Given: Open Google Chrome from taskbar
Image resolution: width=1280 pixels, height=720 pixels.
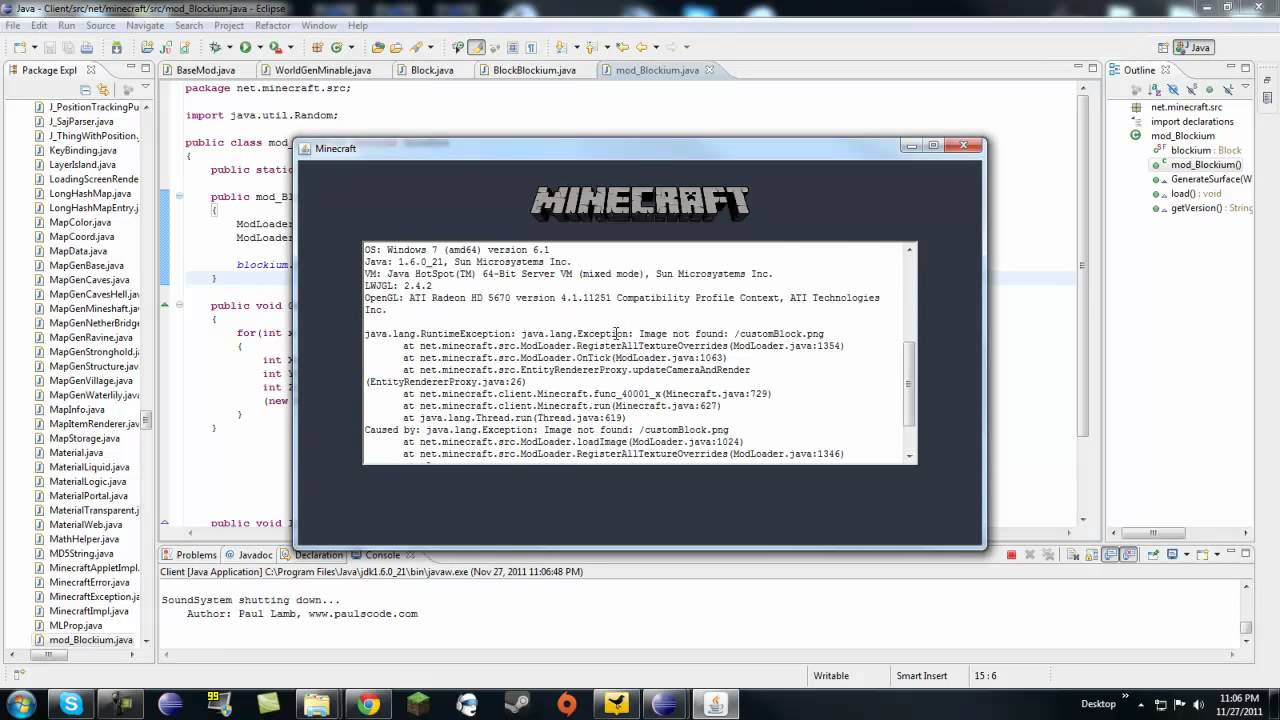Looking at the screenshot, I should (x=369, y=704).
